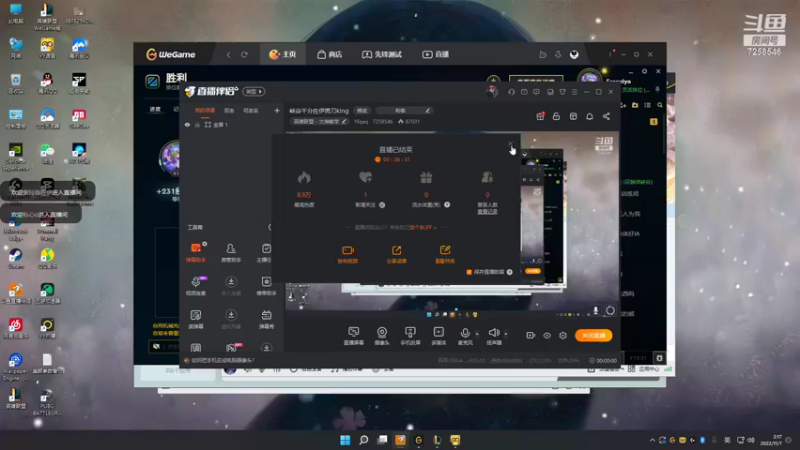The image size is (800, 450).
Task: Open the hamburger menu in 直播伴侣 title bar
Action: point(574,92)
